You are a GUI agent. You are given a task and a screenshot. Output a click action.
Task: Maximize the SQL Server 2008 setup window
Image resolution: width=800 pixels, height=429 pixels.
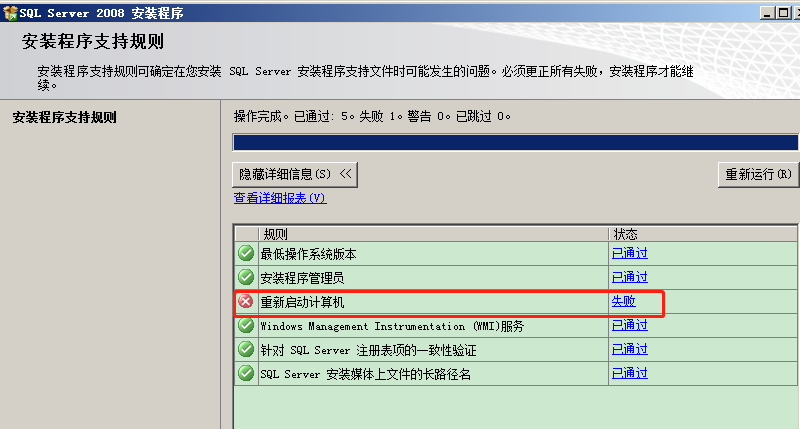coord(782,13)
